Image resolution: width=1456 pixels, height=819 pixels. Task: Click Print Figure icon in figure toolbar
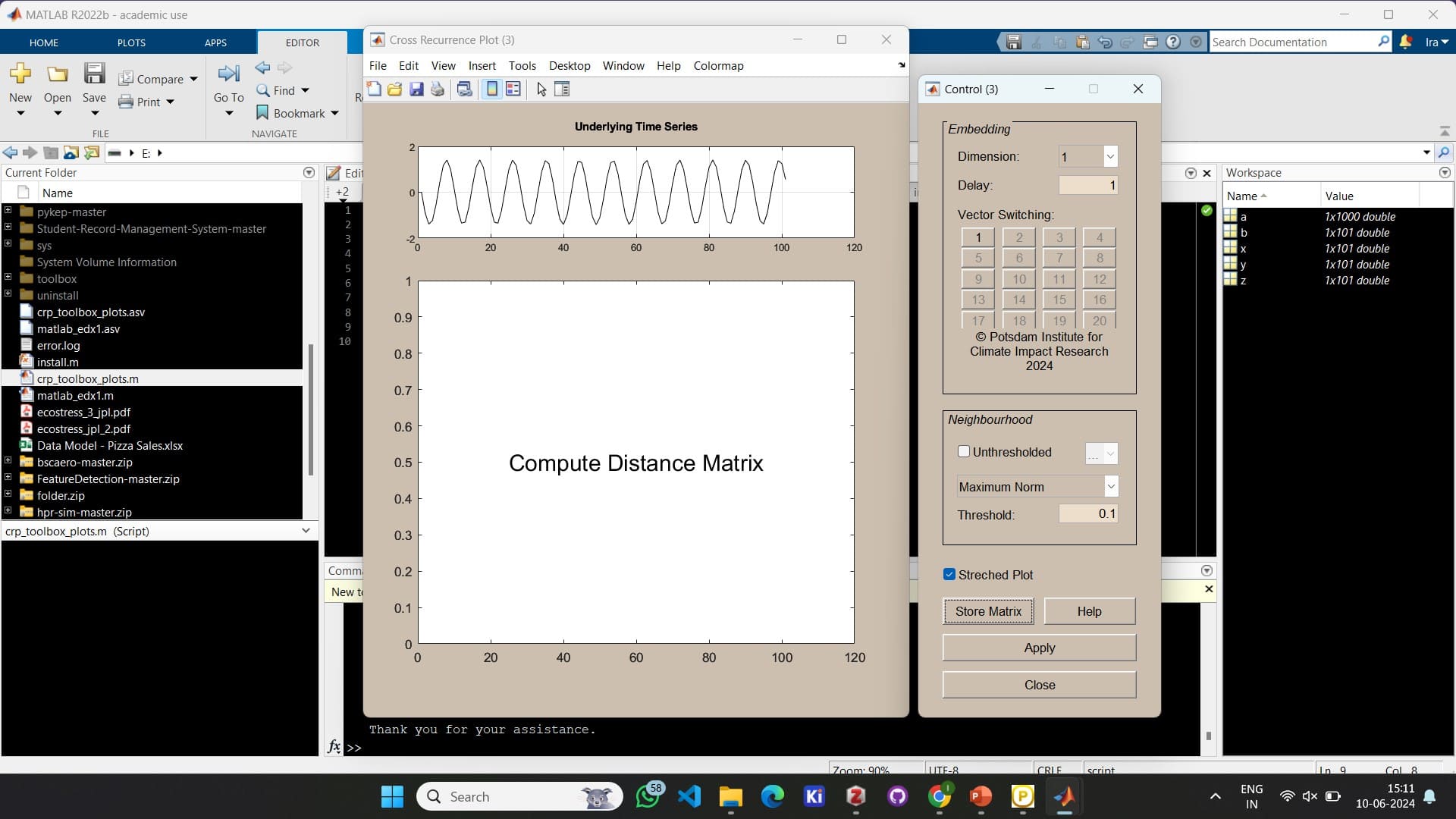[x=438, y=89]
